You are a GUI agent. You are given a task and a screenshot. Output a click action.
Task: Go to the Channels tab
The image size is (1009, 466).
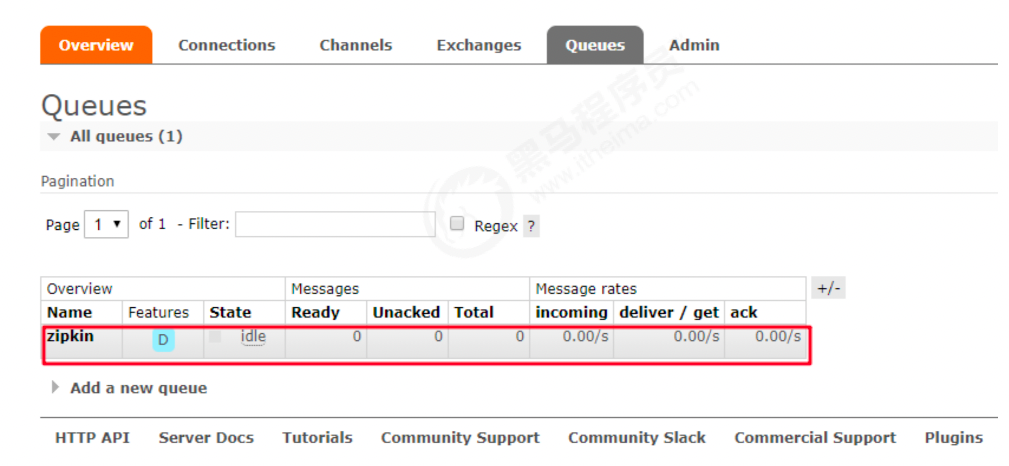click(x=356, y=45)
